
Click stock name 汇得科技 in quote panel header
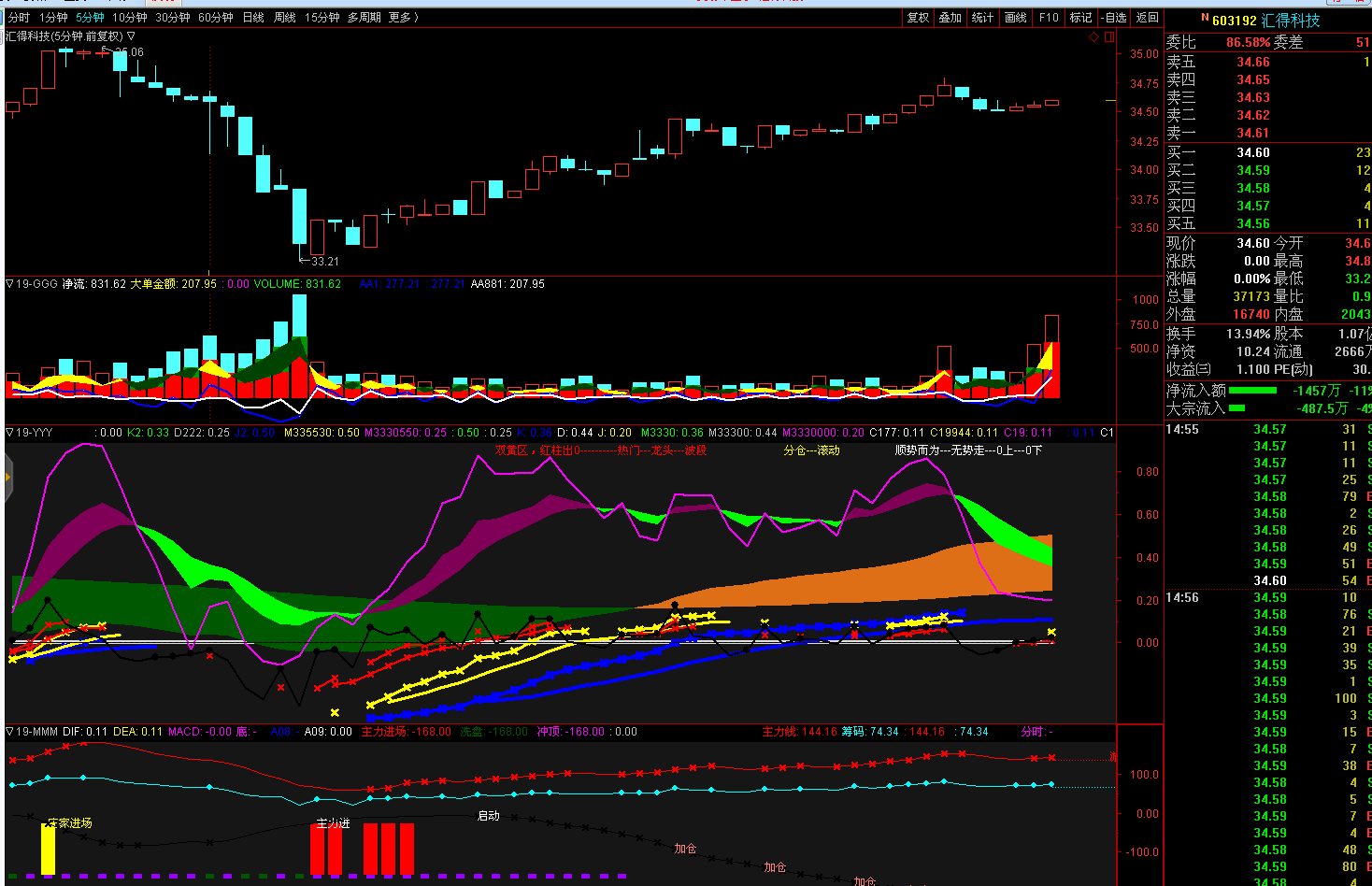[x=1292, y=21]
